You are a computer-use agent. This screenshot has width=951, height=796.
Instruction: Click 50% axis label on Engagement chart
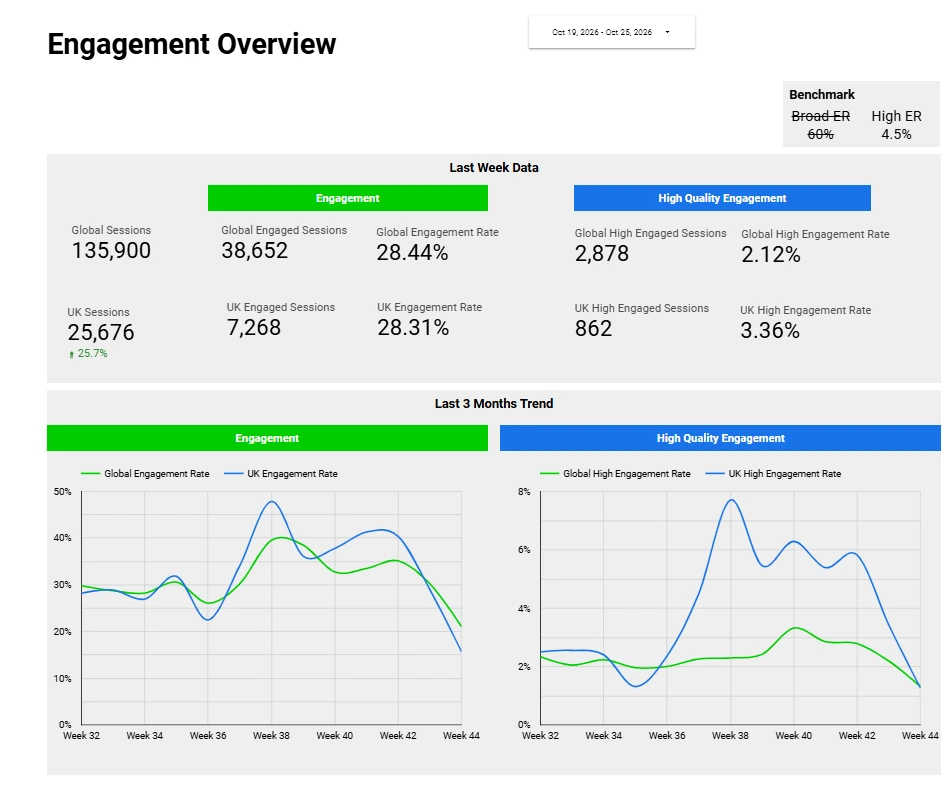(62, 491)
